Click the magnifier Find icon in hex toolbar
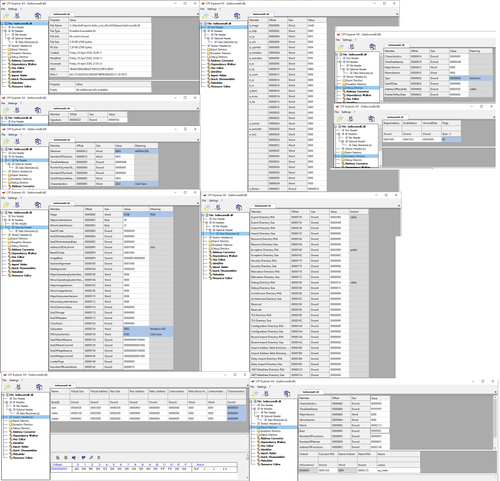 tap(91, 457)
